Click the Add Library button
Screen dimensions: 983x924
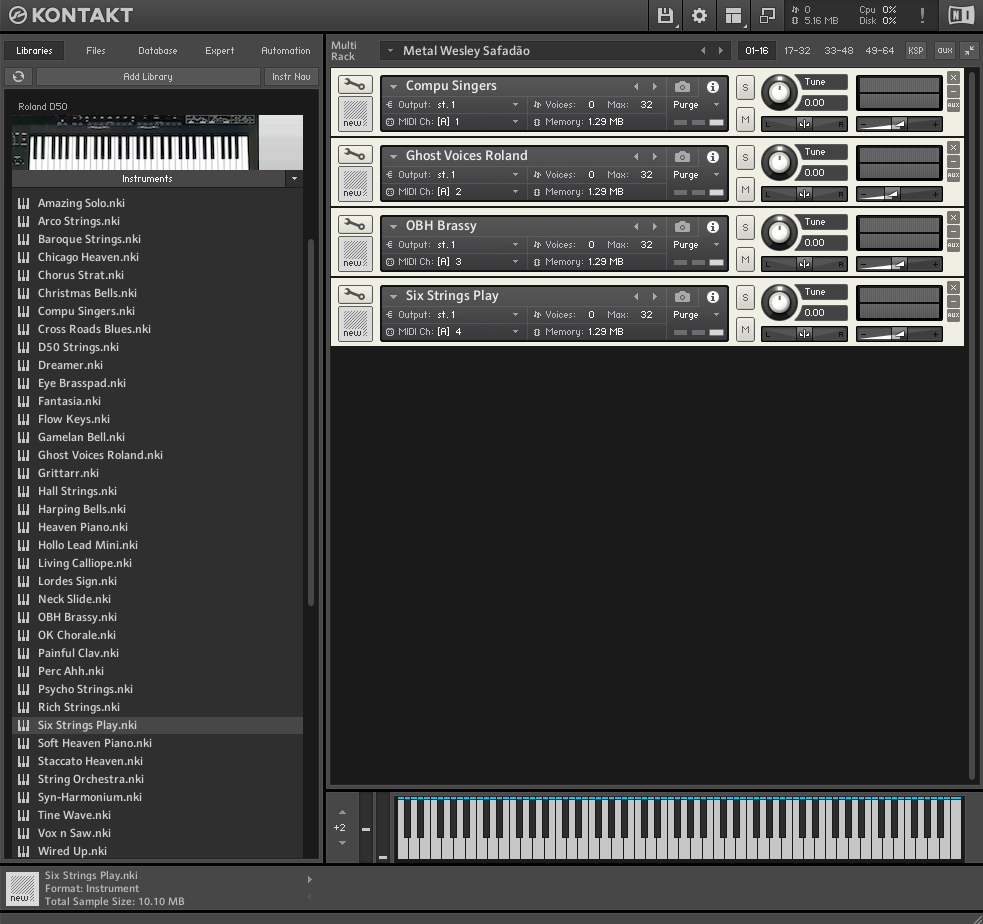coord(148,76)
